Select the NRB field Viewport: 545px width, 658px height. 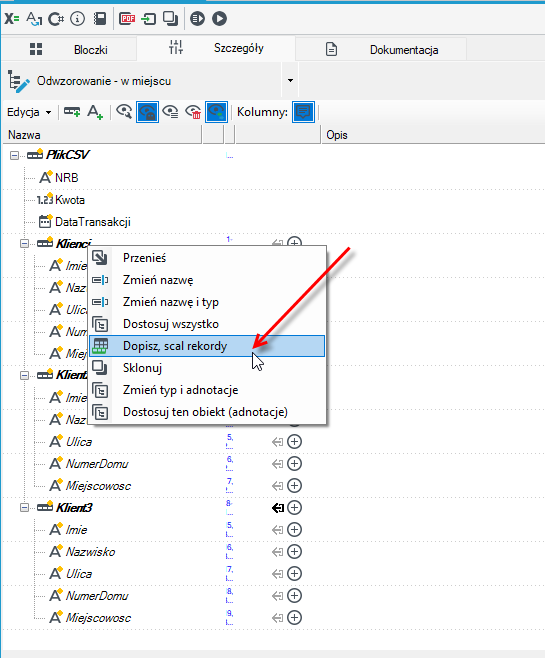point(67,178)
